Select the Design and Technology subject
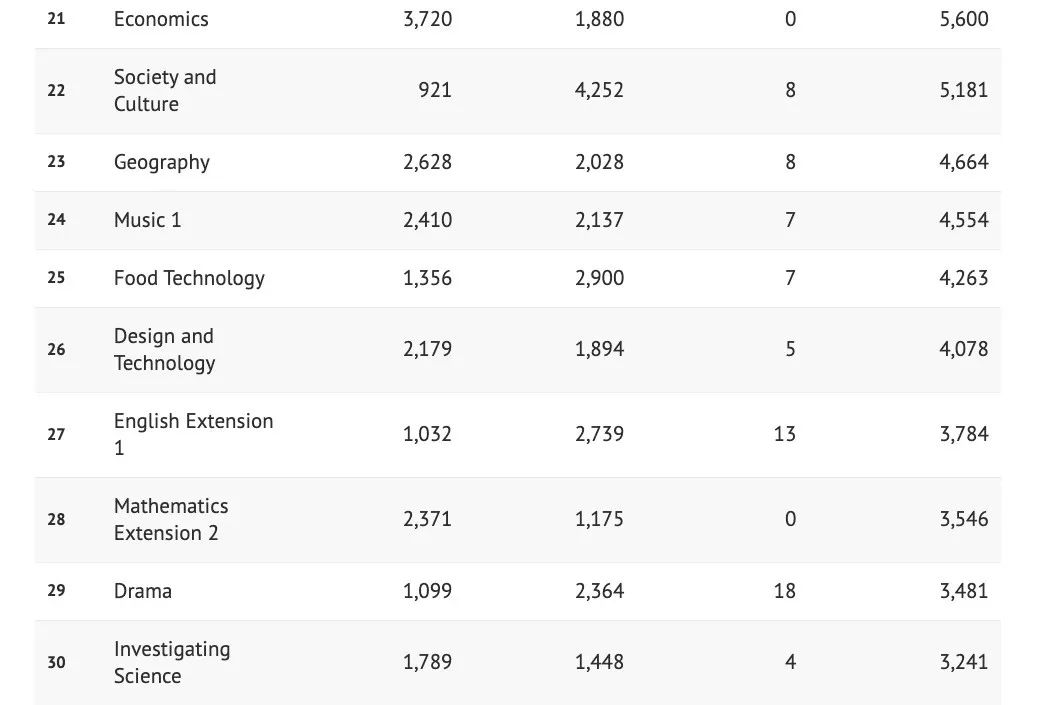Image resolution: width=1040 pixels, height=705 pixels. pos(164,349)
